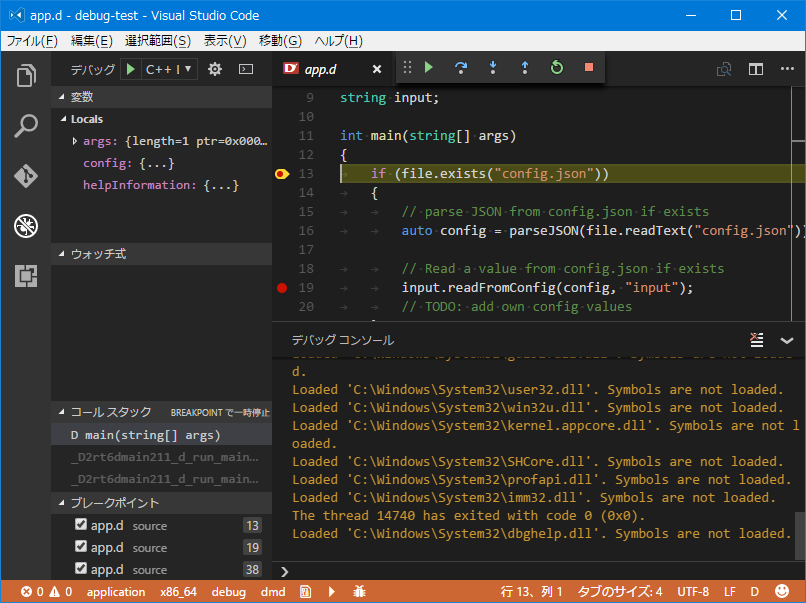The width and height of the screenshot is (806, 603).
Task: Grab the debug toolbar drag handle
Action: point(407,67)
